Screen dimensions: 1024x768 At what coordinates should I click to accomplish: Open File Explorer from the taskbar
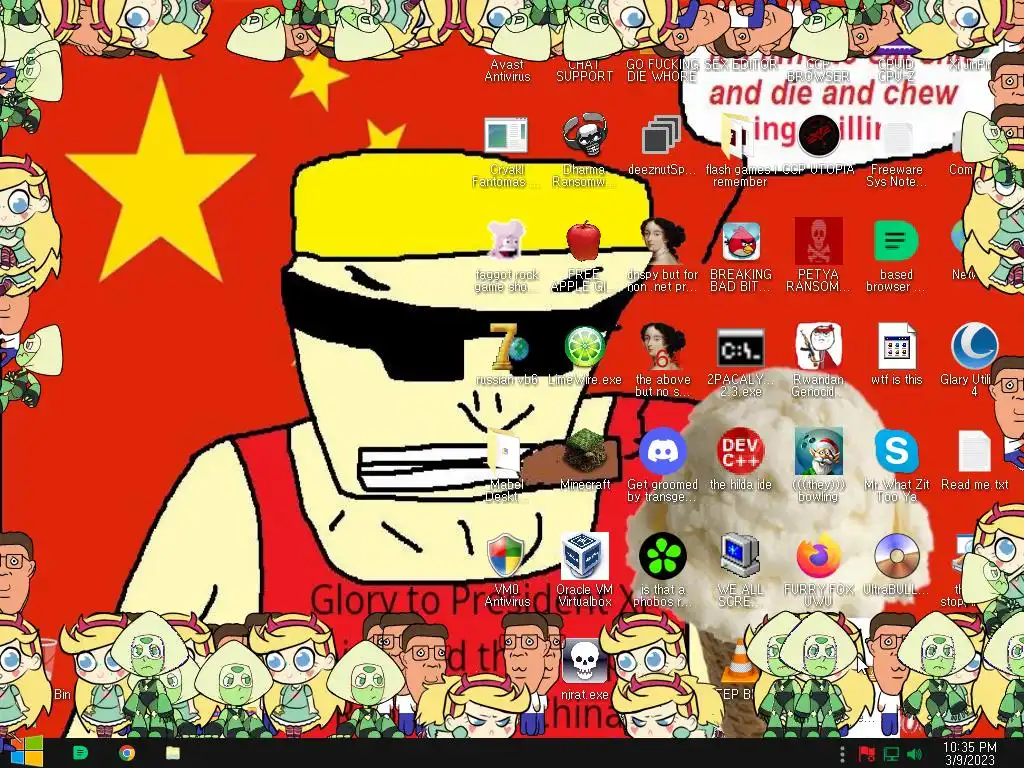173,753
